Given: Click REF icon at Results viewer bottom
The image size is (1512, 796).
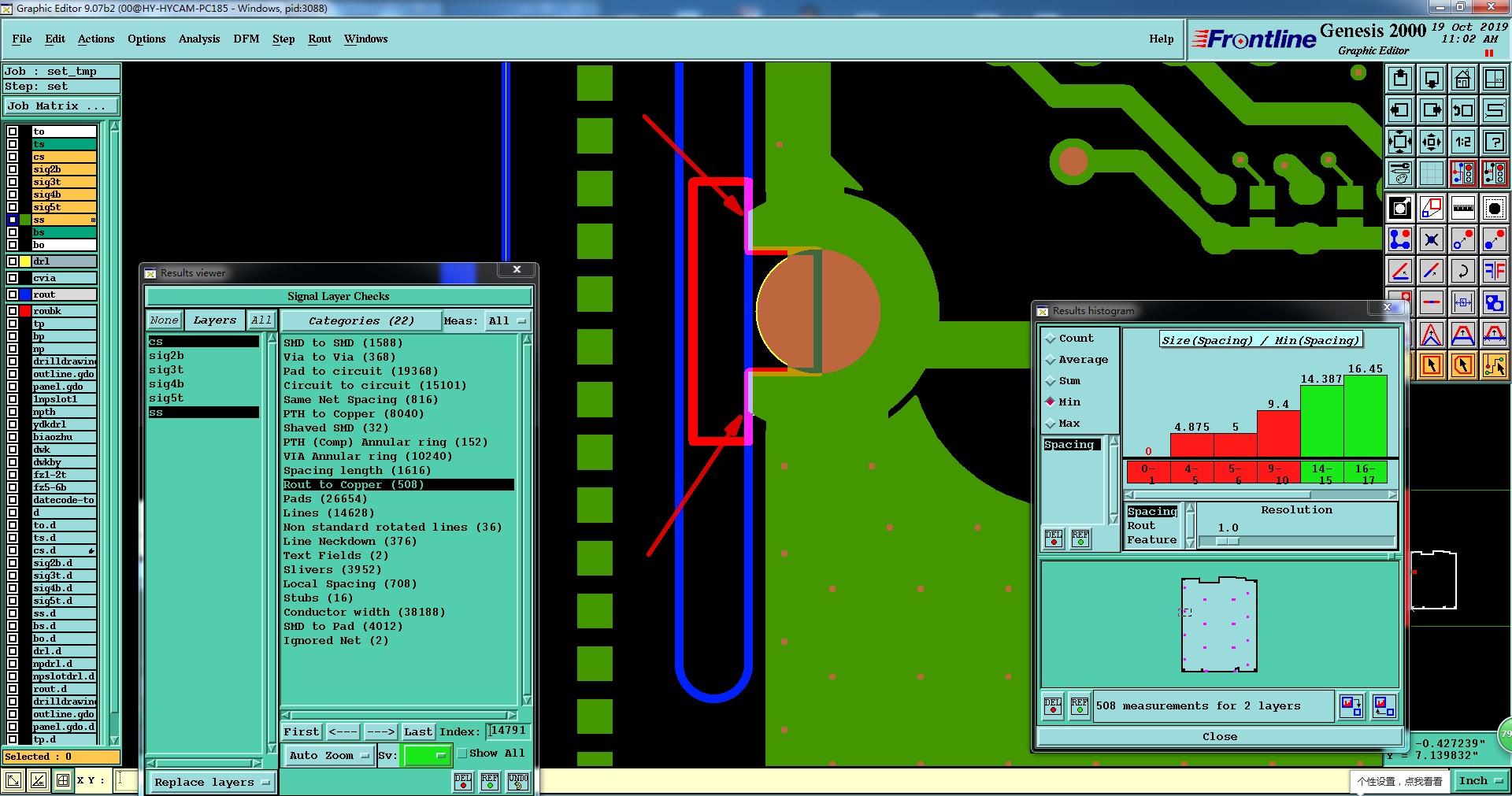Looking at the screenshot, I should click(x=490, y=782).
